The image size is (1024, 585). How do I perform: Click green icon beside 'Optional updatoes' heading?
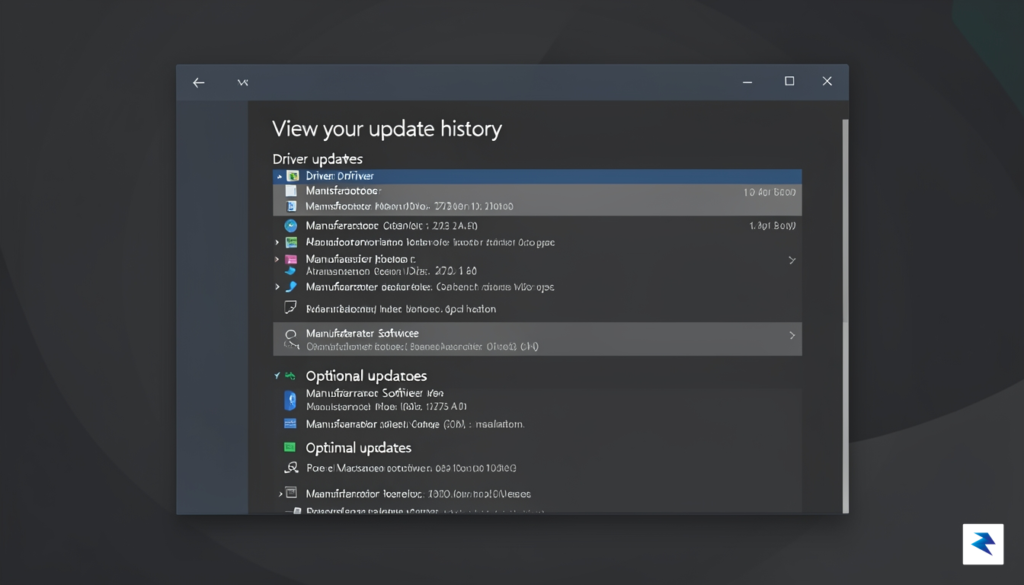(x=291, y=376)
